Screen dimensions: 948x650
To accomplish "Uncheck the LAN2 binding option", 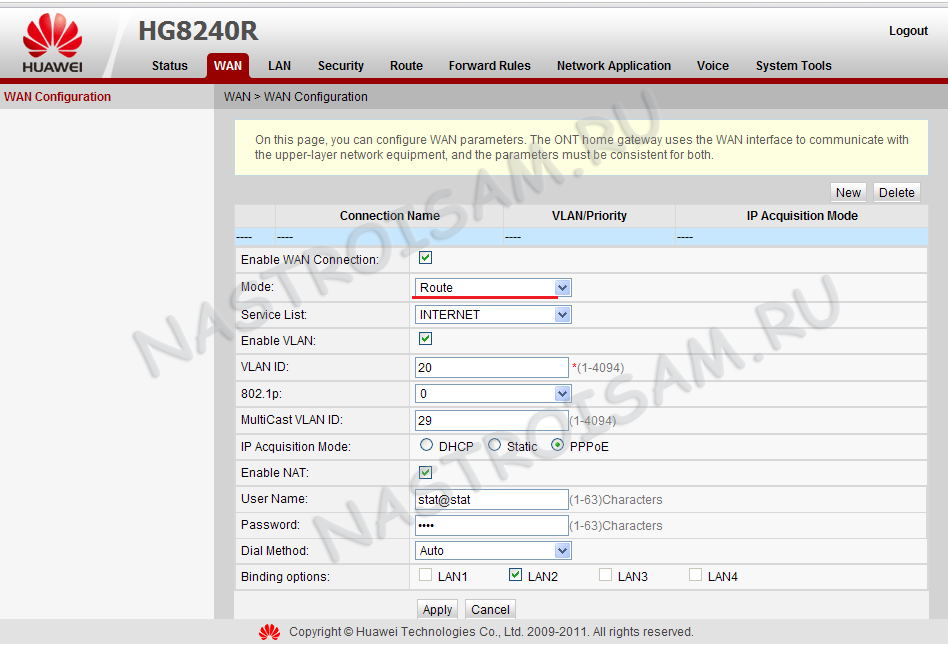I will pos(515,575).
